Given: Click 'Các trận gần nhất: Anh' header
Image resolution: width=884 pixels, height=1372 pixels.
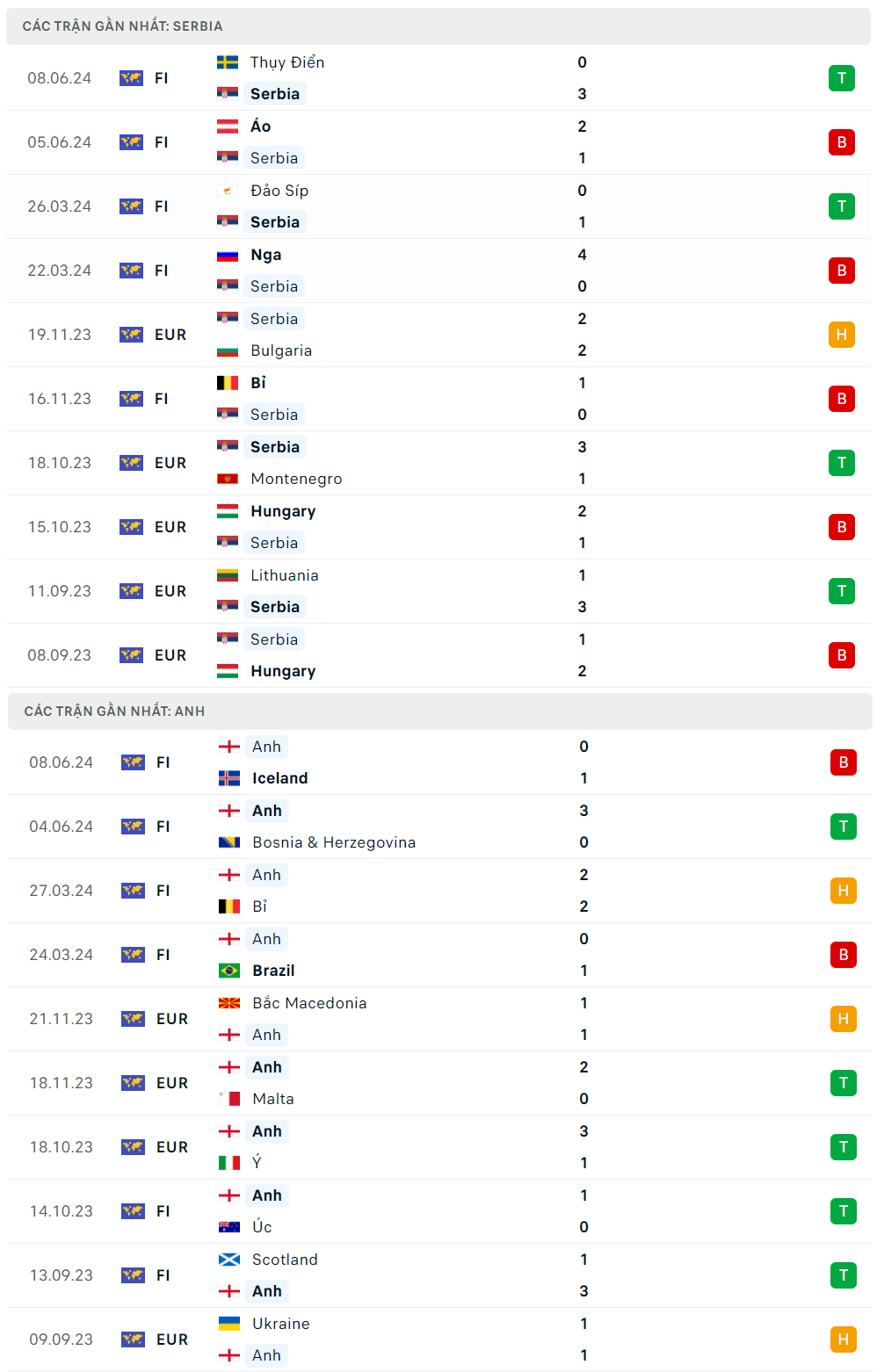Looking at the screenshot, I should tap(114, 711).
